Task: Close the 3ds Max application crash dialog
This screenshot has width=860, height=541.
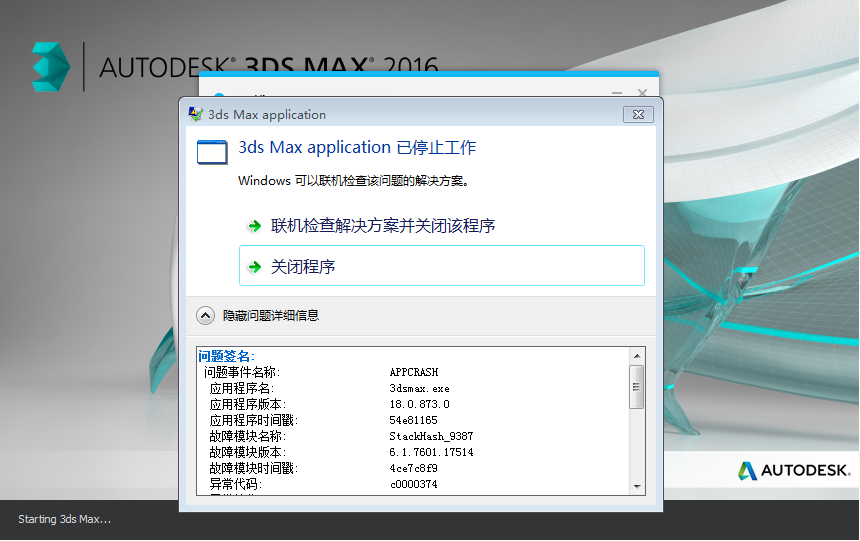Action: tap(638, 114)
